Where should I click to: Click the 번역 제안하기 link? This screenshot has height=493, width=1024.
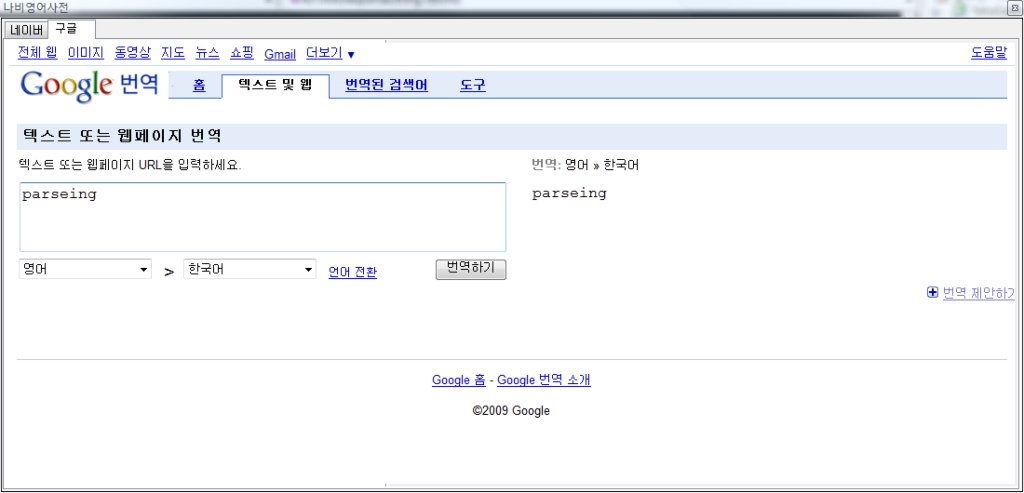(978, 293)
